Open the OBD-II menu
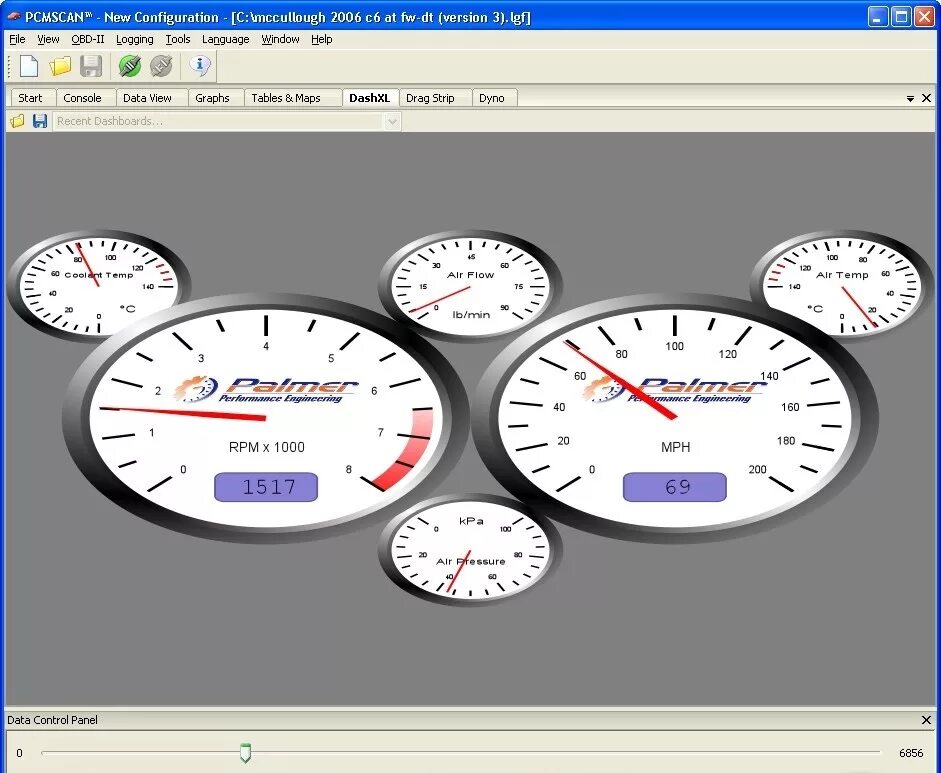 tap(88, 39)
